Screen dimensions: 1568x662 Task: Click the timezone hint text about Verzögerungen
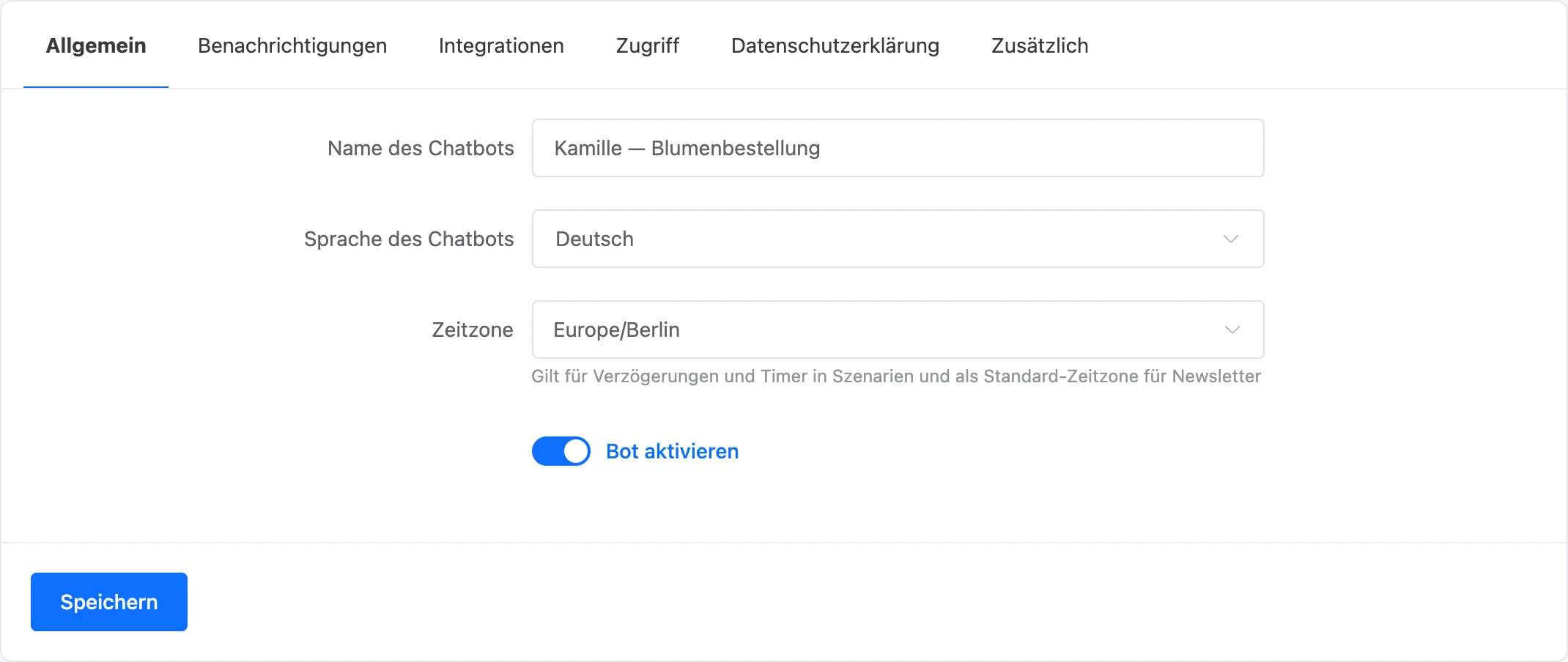point(896,376)
